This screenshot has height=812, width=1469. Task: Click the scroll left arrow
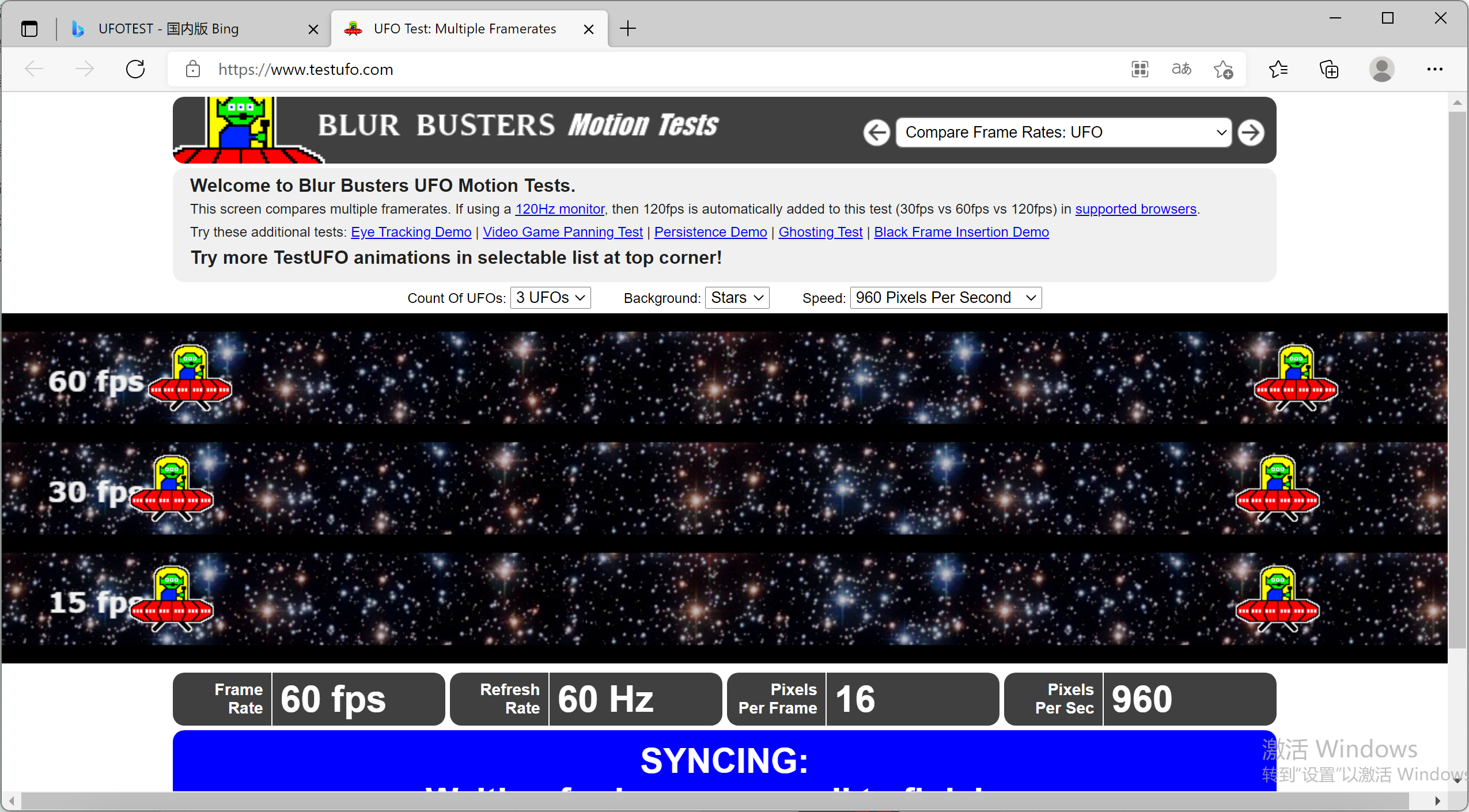(x=12, y=801)
